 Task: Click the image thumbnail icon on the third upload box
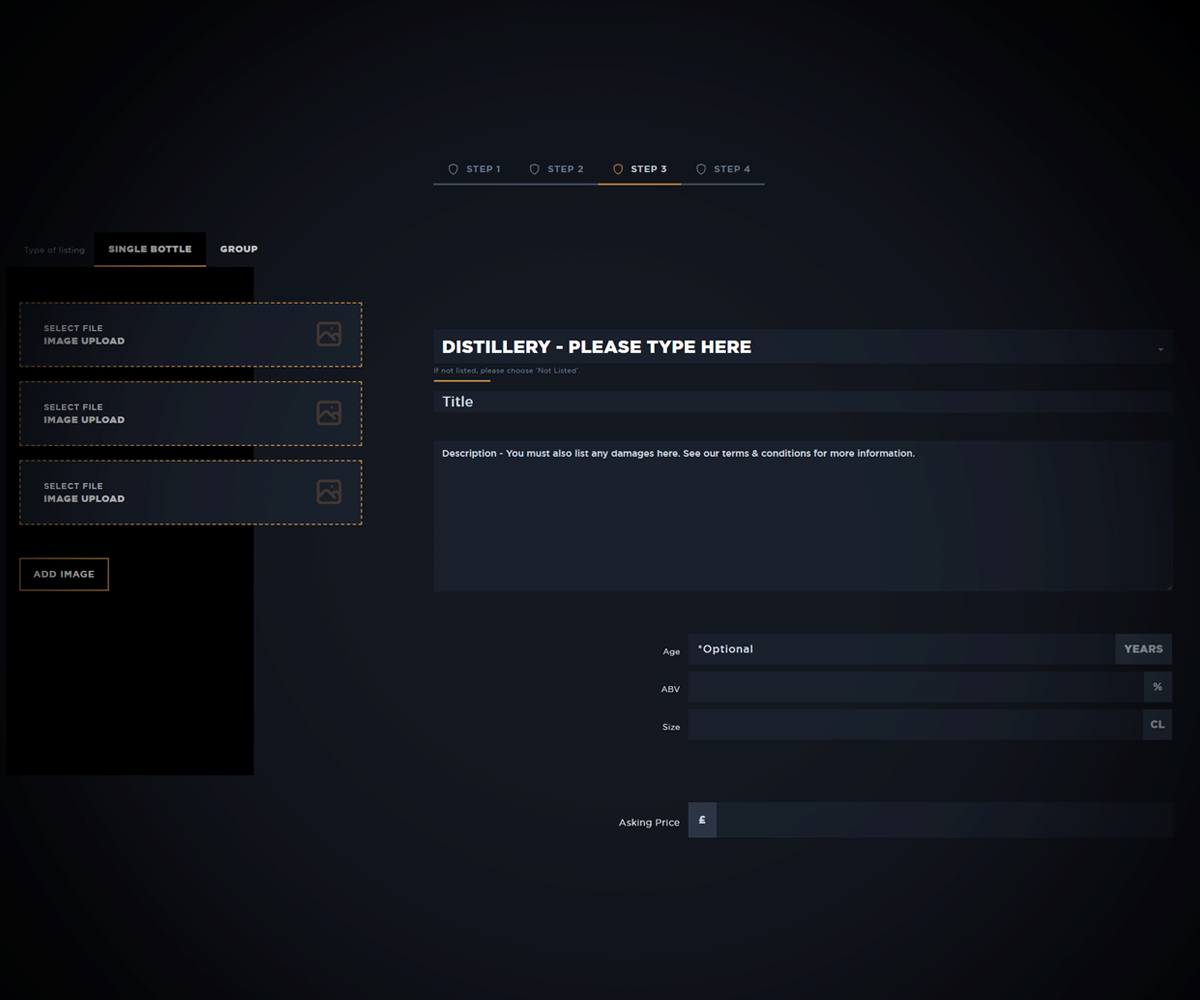[x=329, y=491]
